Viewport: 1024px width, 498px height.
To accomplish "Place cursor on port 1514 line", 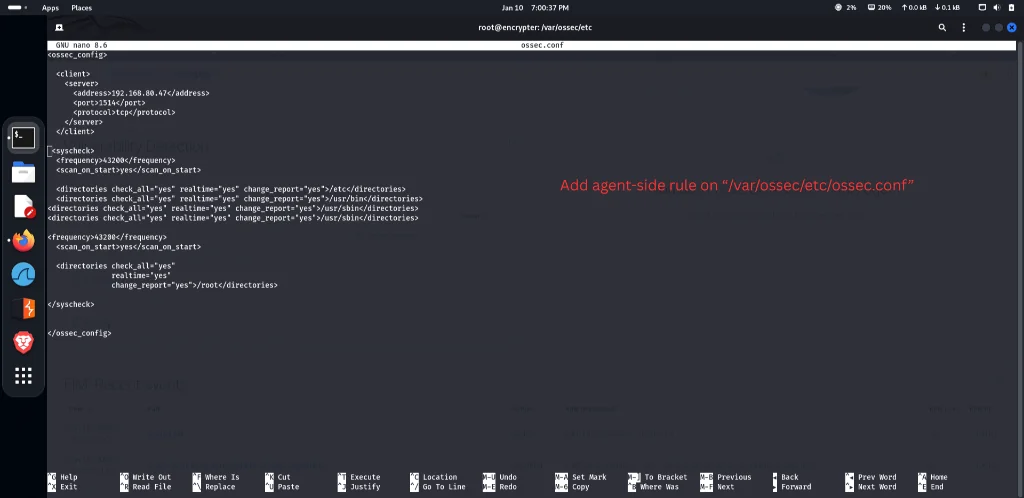I will tap(109, 102).
